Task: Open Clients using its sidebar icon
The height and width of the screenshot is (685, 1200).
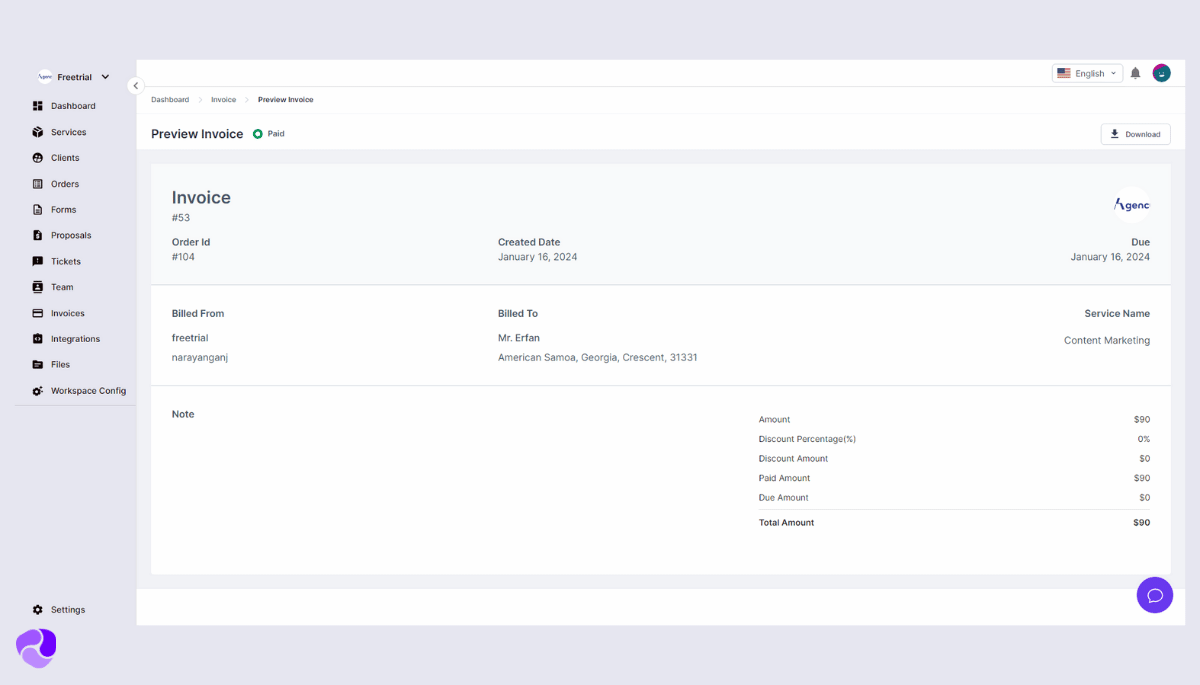Action: (x=37, y=157)
